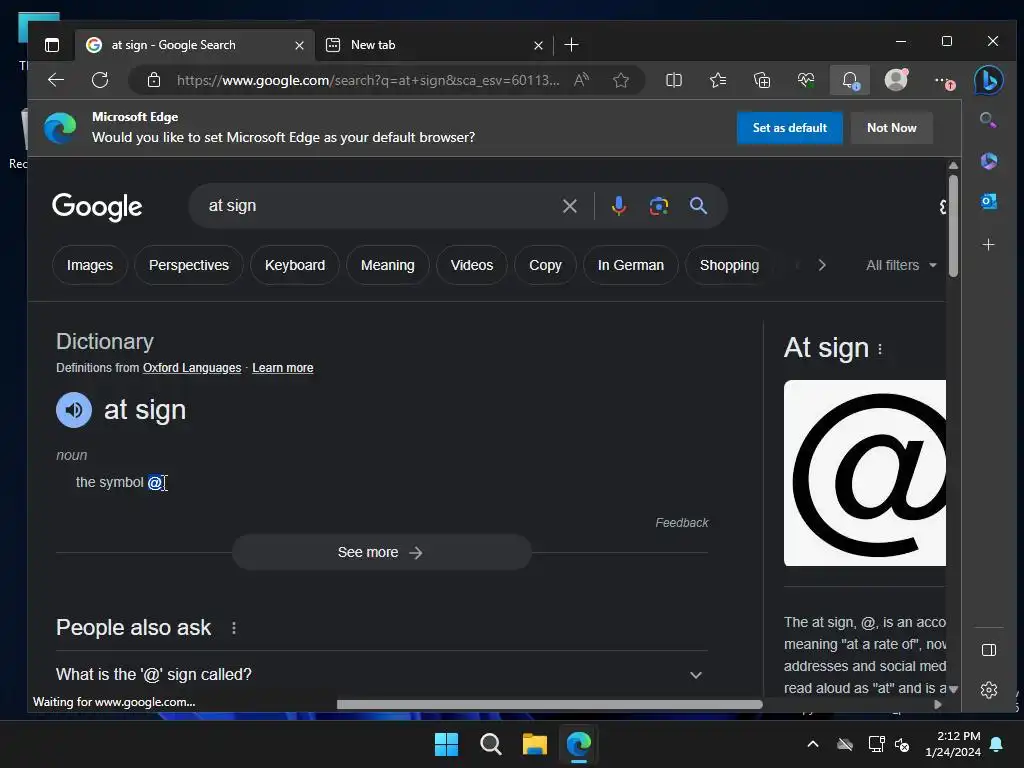The width and height of the screenshot is (1024, 768).
Task: Select the Meaning filter chip
Action: coord(387,265)
